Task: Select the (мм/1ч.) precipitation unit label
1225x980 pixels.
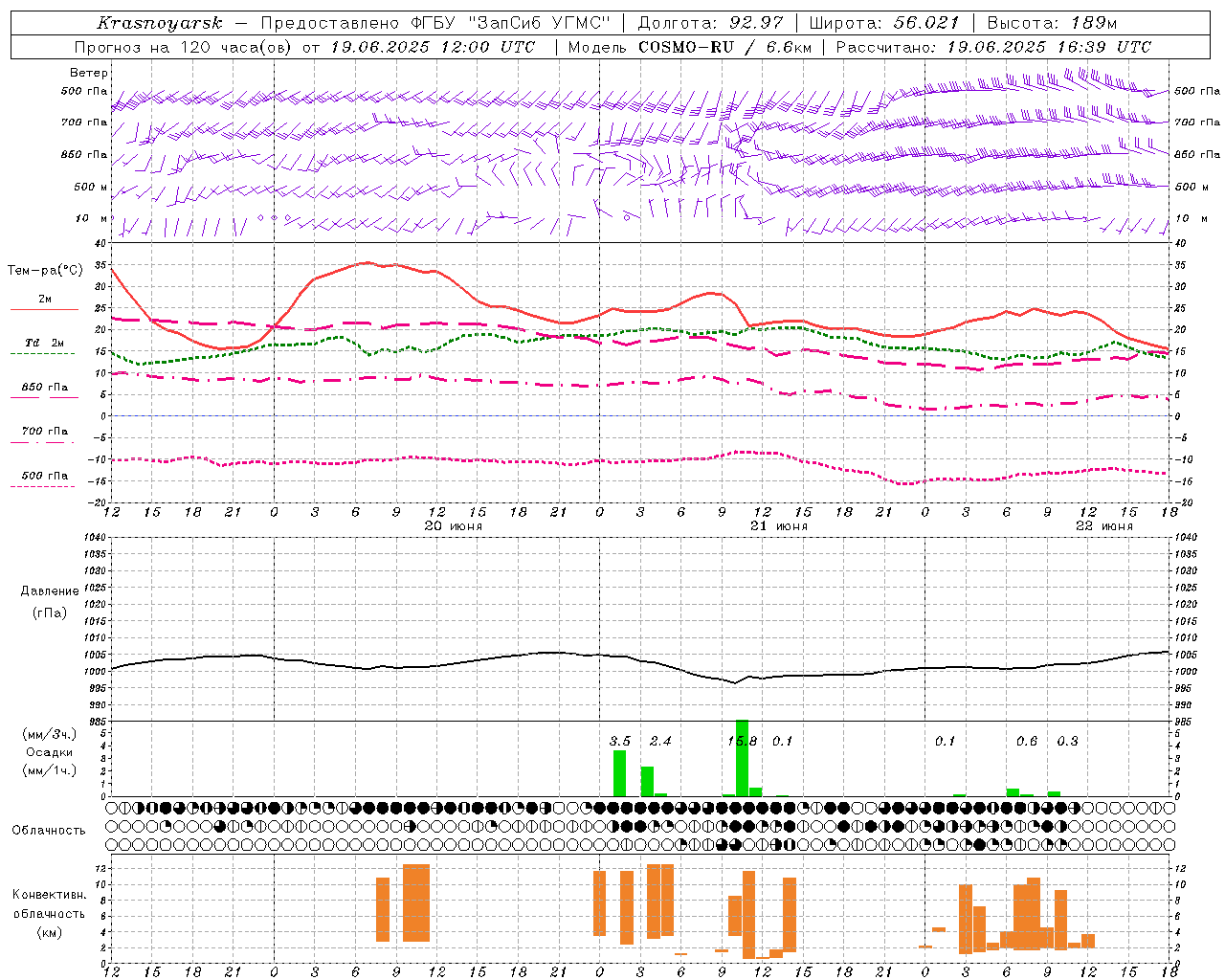Action: pos(50,770)
